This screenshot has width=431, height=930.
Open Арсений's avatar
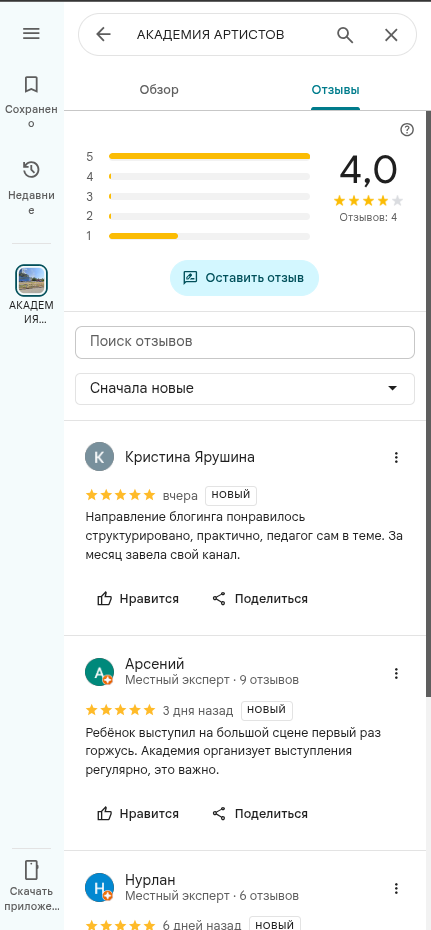click(x=99, y=672)
